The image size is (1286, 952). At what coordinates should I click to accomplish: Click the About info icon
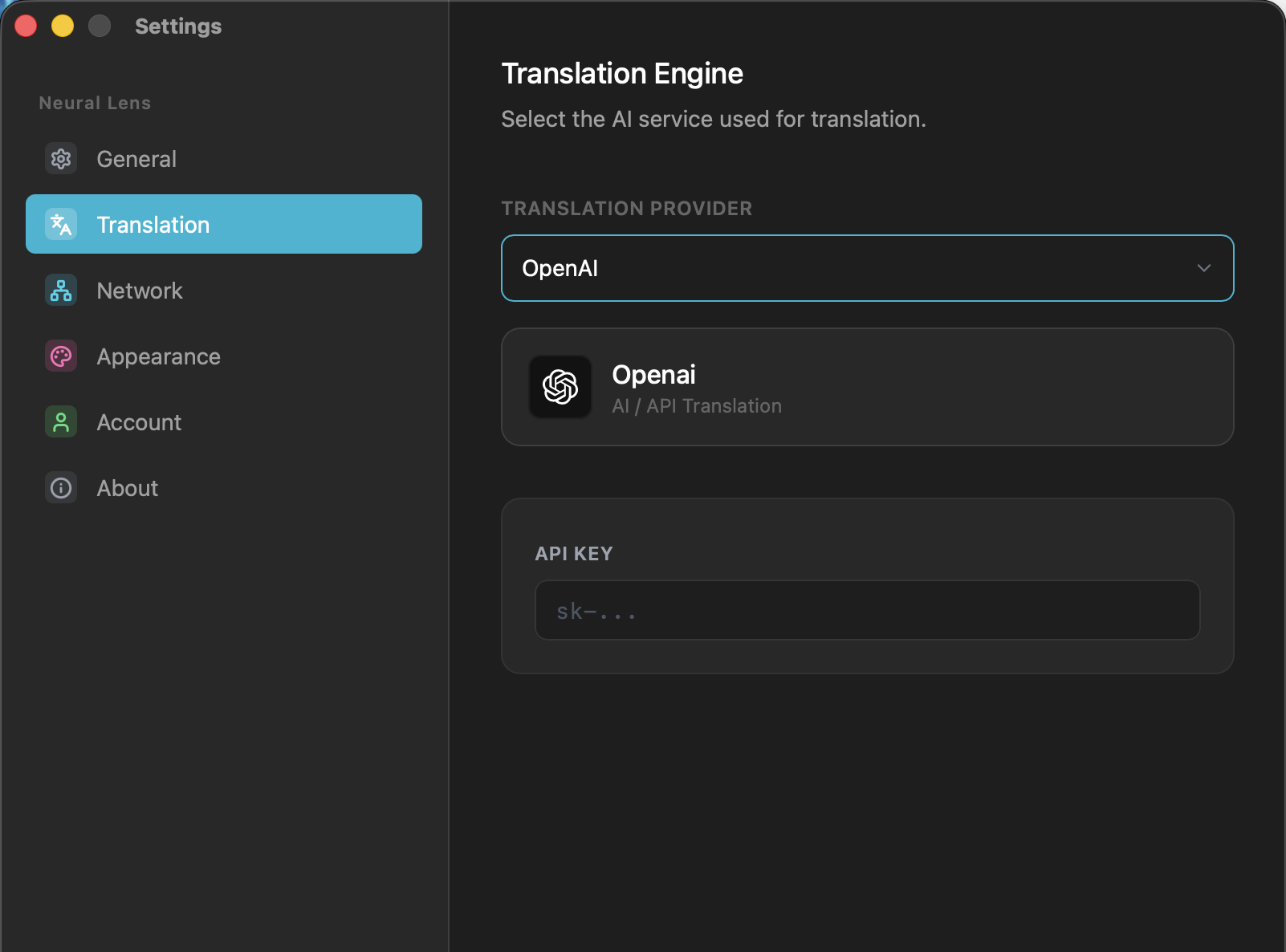click(x=61, y=488)
